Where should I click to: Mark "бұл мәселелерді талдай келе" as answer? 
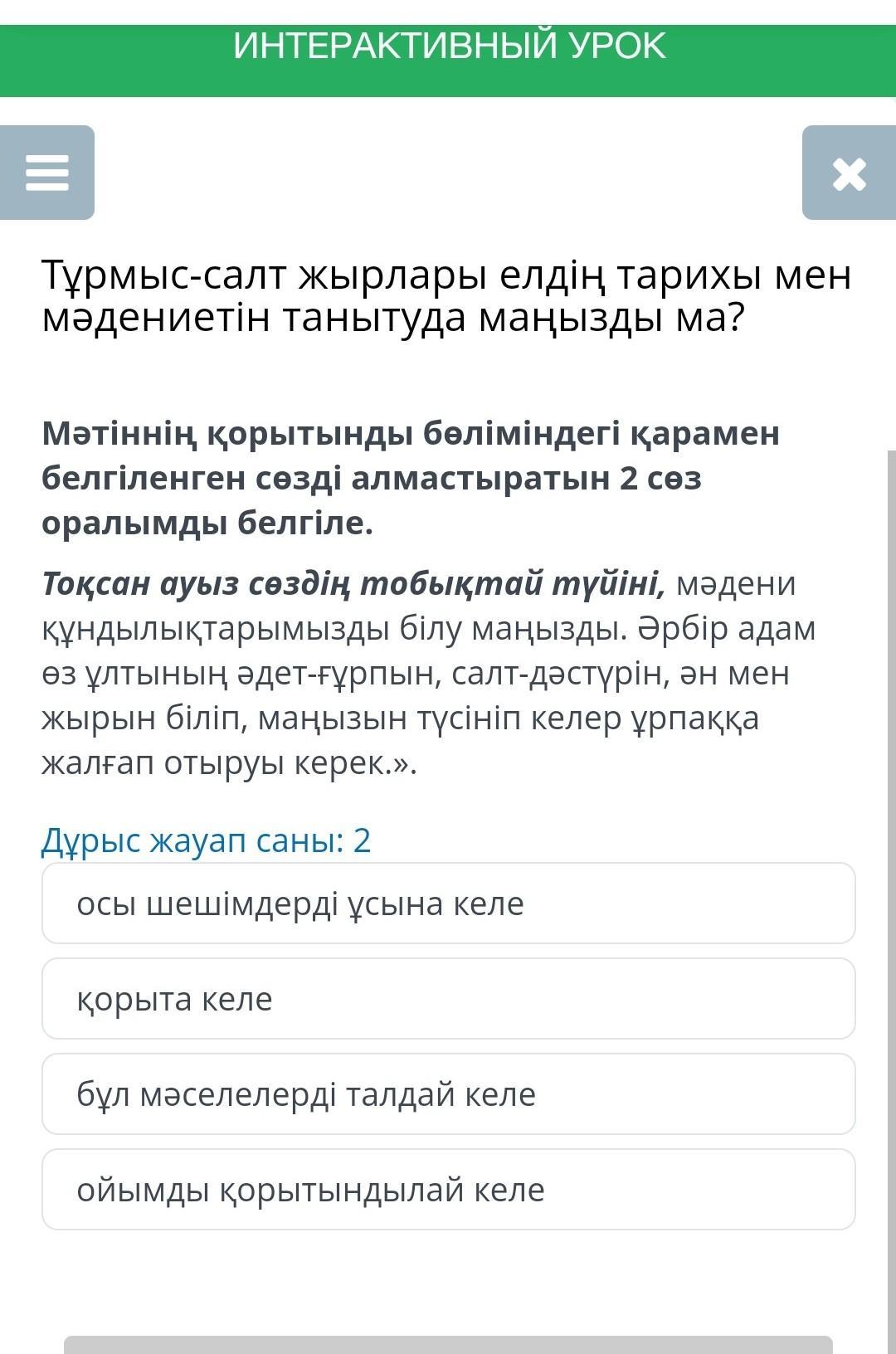point(448,1094)
